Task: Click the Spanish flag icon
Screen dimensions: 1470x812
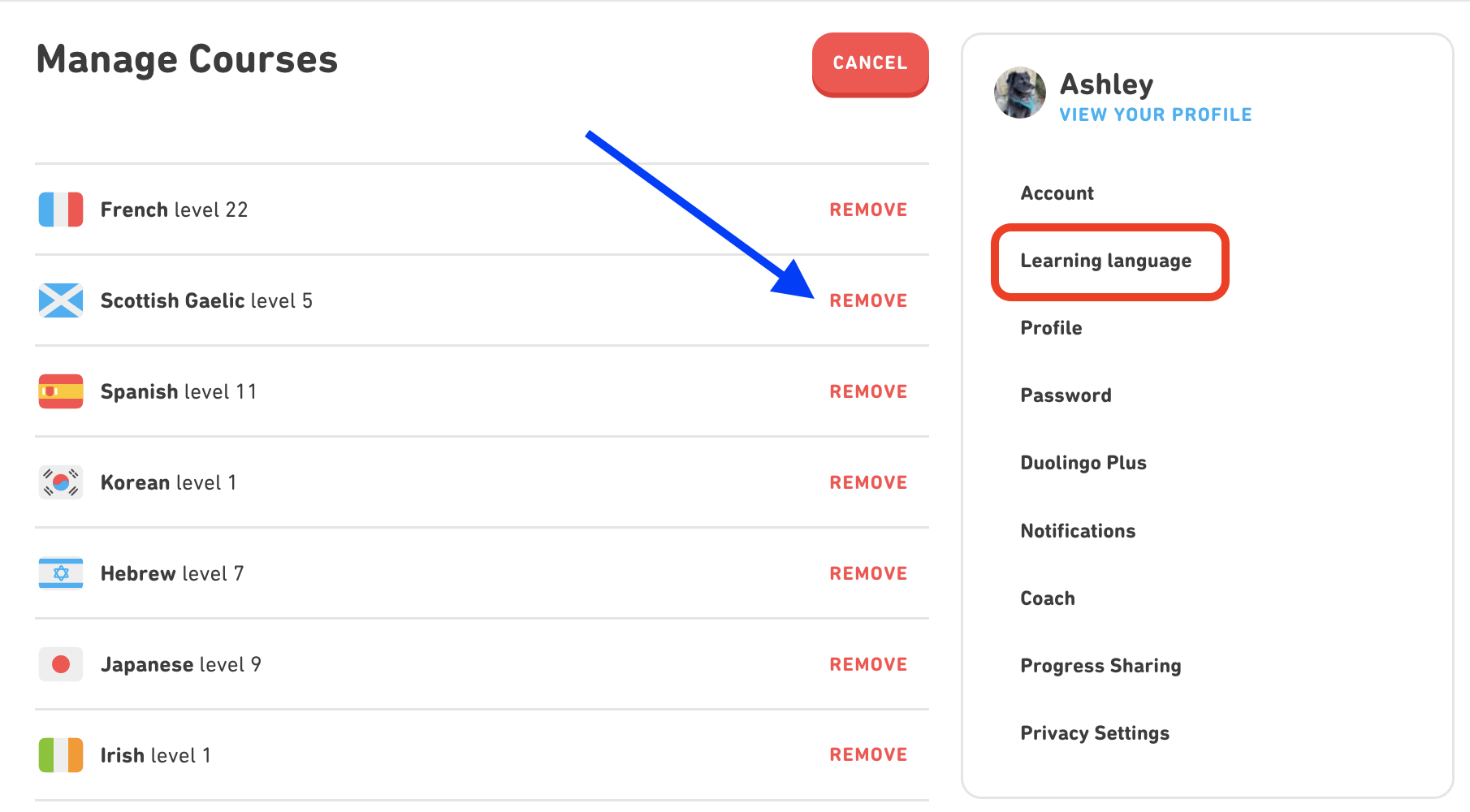Action: point(60,391)
